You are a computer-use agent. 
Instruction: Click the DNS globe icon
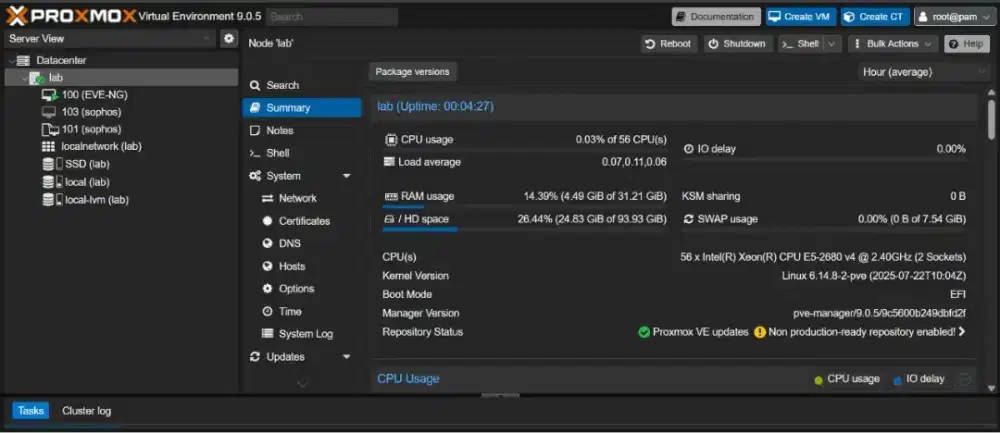pyautogui.click(x=267, y=244)
